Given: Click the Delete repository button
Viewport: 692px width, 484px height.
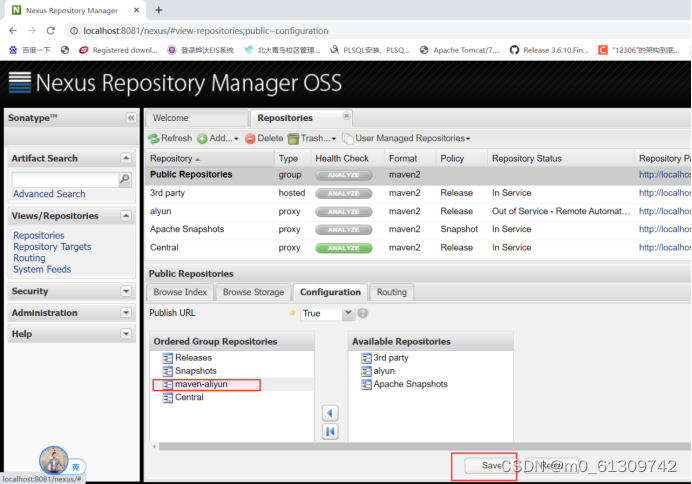Looking at the screenshot, I should (264, 139).
